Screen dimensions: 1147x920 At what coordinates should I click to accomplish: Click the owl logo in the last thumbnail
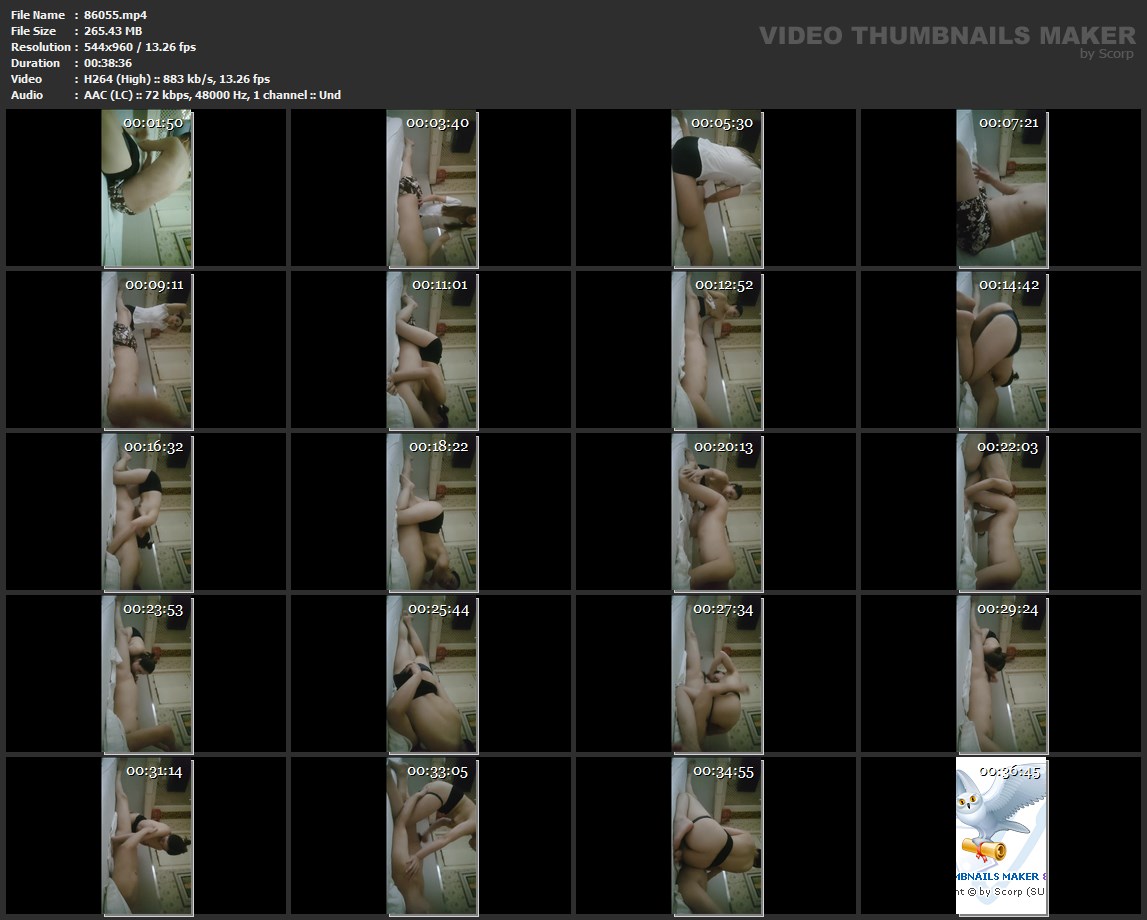(995, 815)
